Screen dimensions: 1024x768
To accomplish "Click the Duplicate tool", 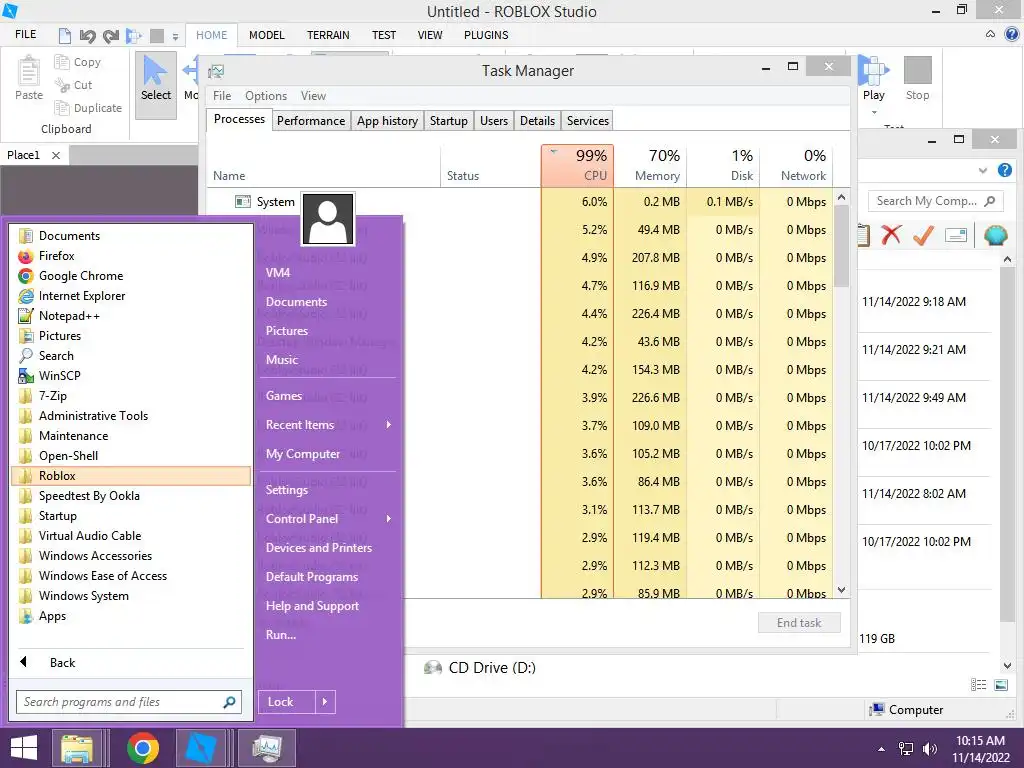I will pyautogui.click(x=88, y=108).
